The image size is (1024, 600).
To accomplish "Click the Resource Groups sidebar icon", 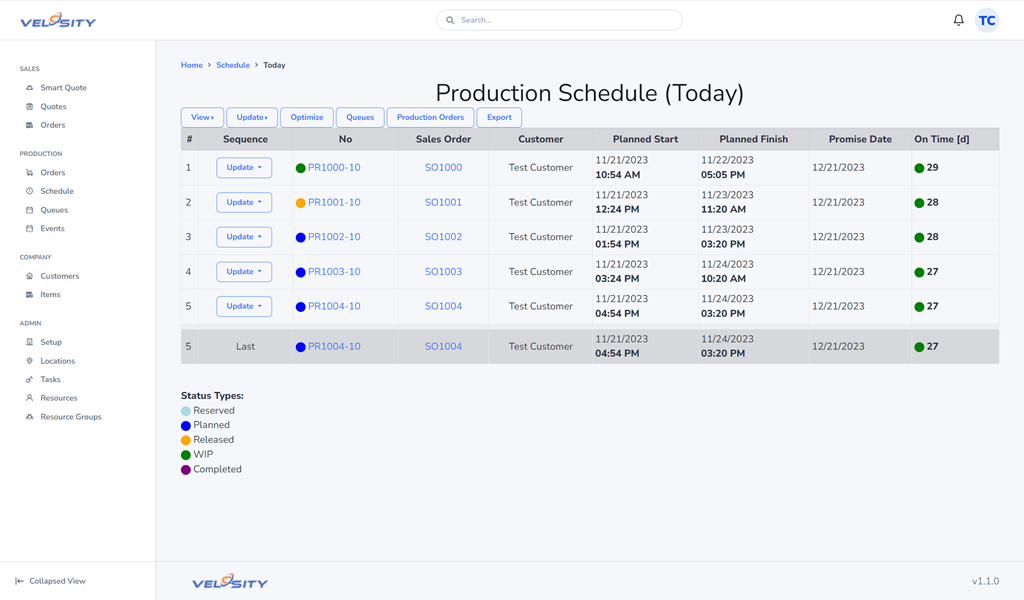I will (x=29, y=417).
